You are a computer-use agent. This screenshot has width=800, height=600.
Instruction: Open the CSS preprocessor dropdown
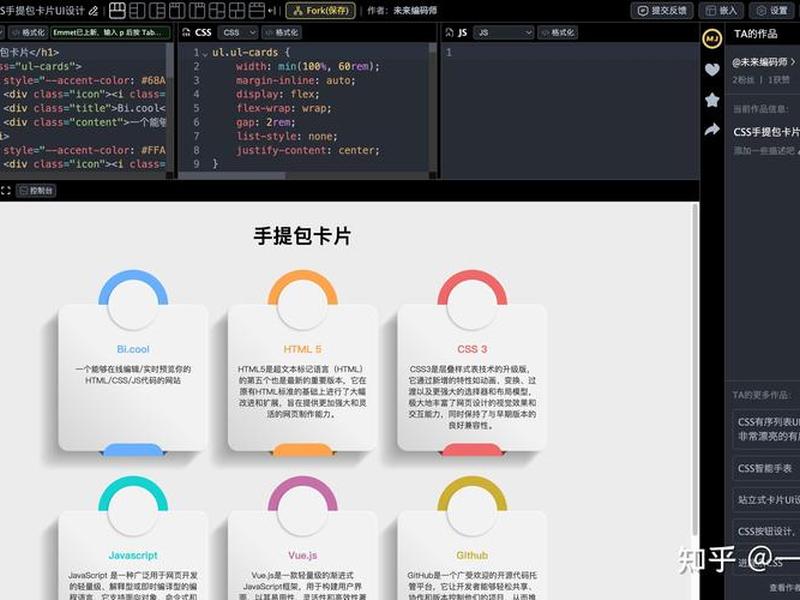click(238, 33)
